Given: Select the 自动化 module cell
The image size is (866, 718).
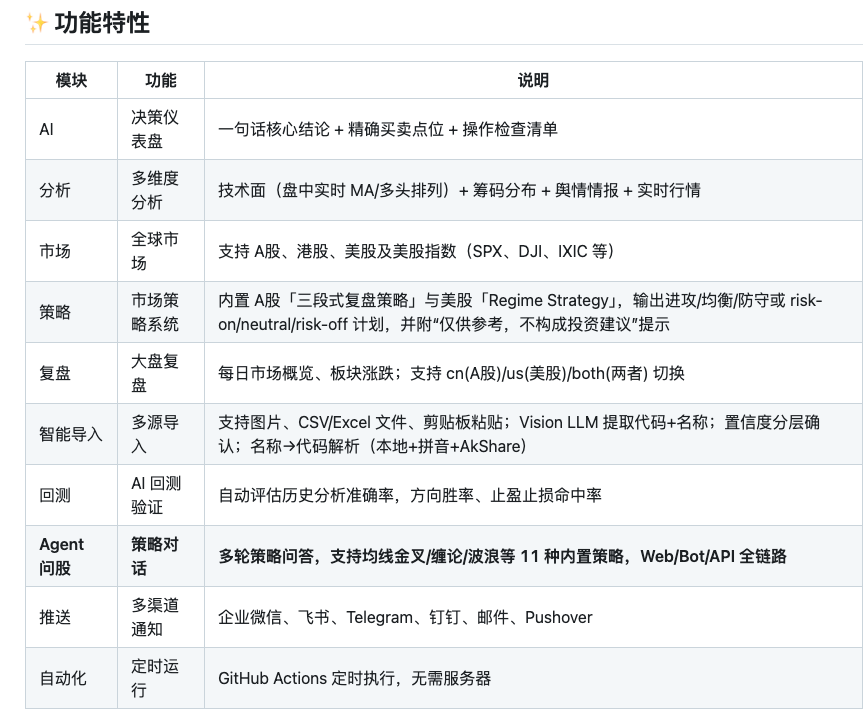Looking at the screenshot, I should pos(71,678).
